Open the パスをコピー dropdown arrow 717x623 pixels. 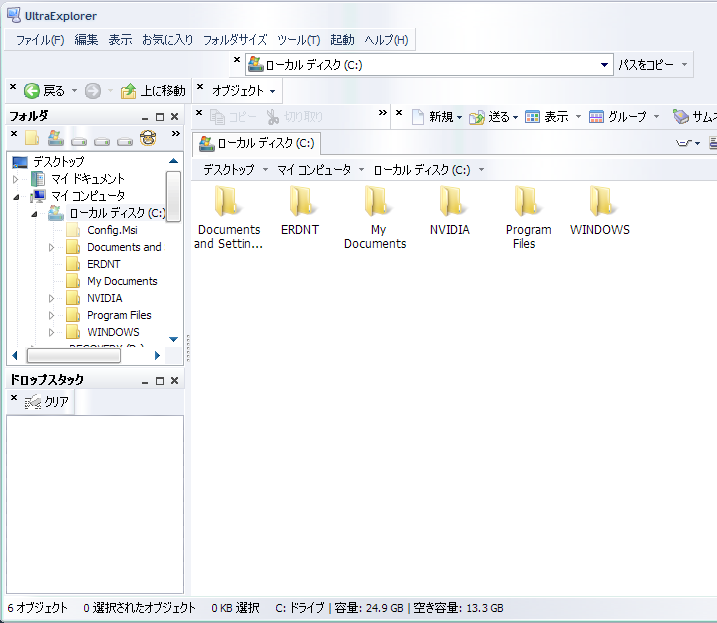pyautogui.click(x=684, y=64)
